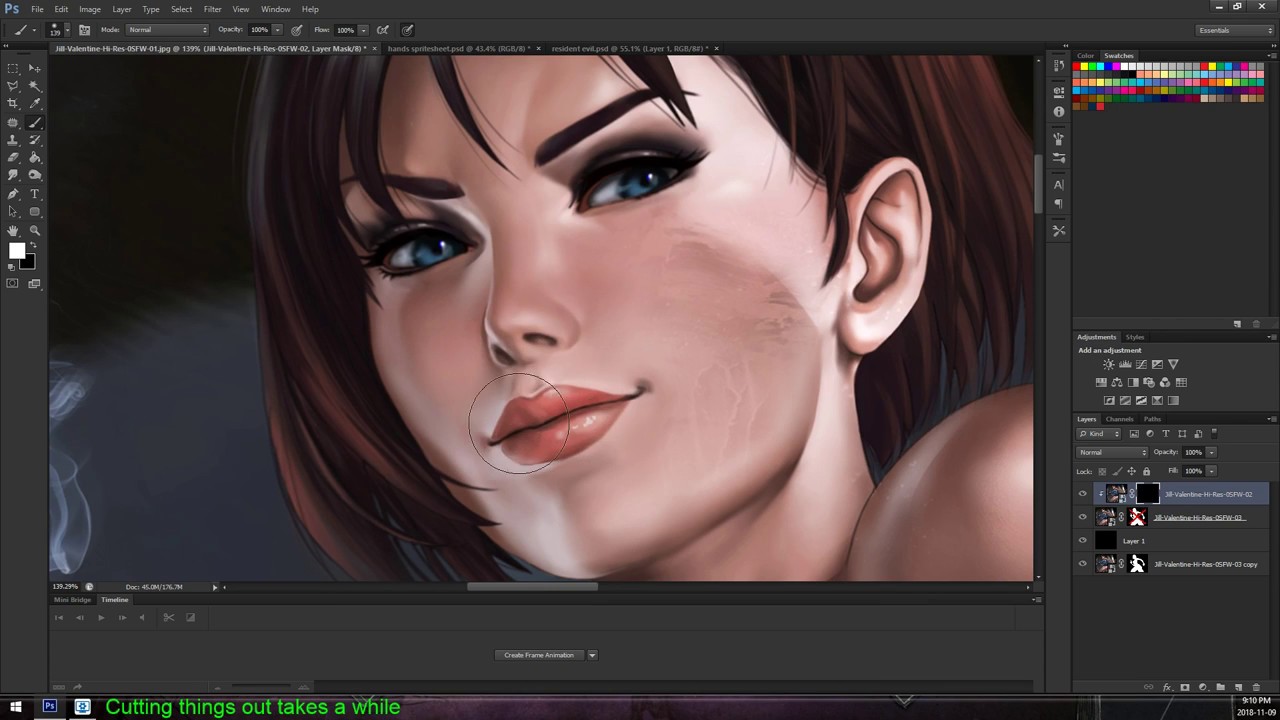Toggle Quick Mask mode
The height and width of the screenshot is (720, 1280).
pyautogui.click(x=13, y=284)
